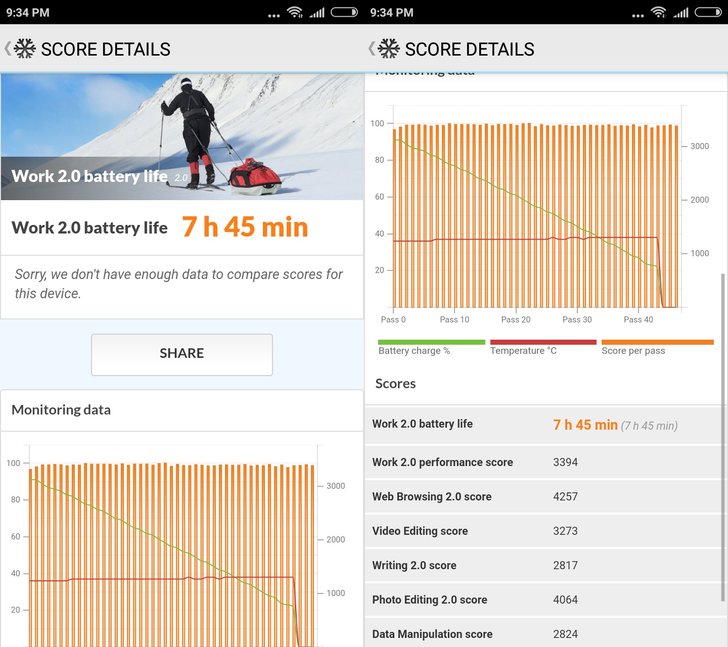Image resolution: width=728 pixels, height=647 pixels.
Task: Tap the orange Score per pass legend bar
Action: point(657,342)
